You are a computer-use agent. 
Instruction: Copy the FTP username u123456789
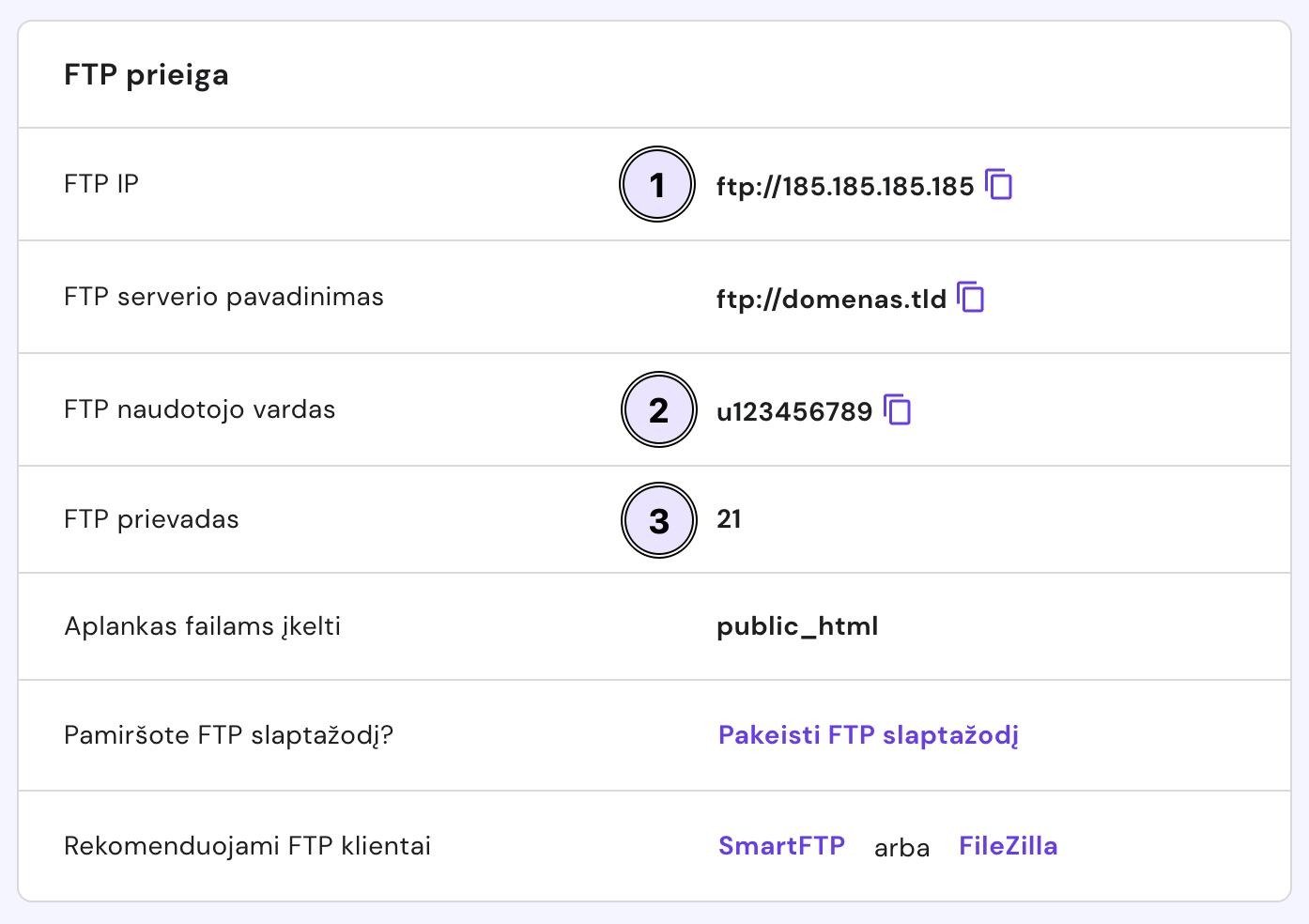click(x=898, y=410)
